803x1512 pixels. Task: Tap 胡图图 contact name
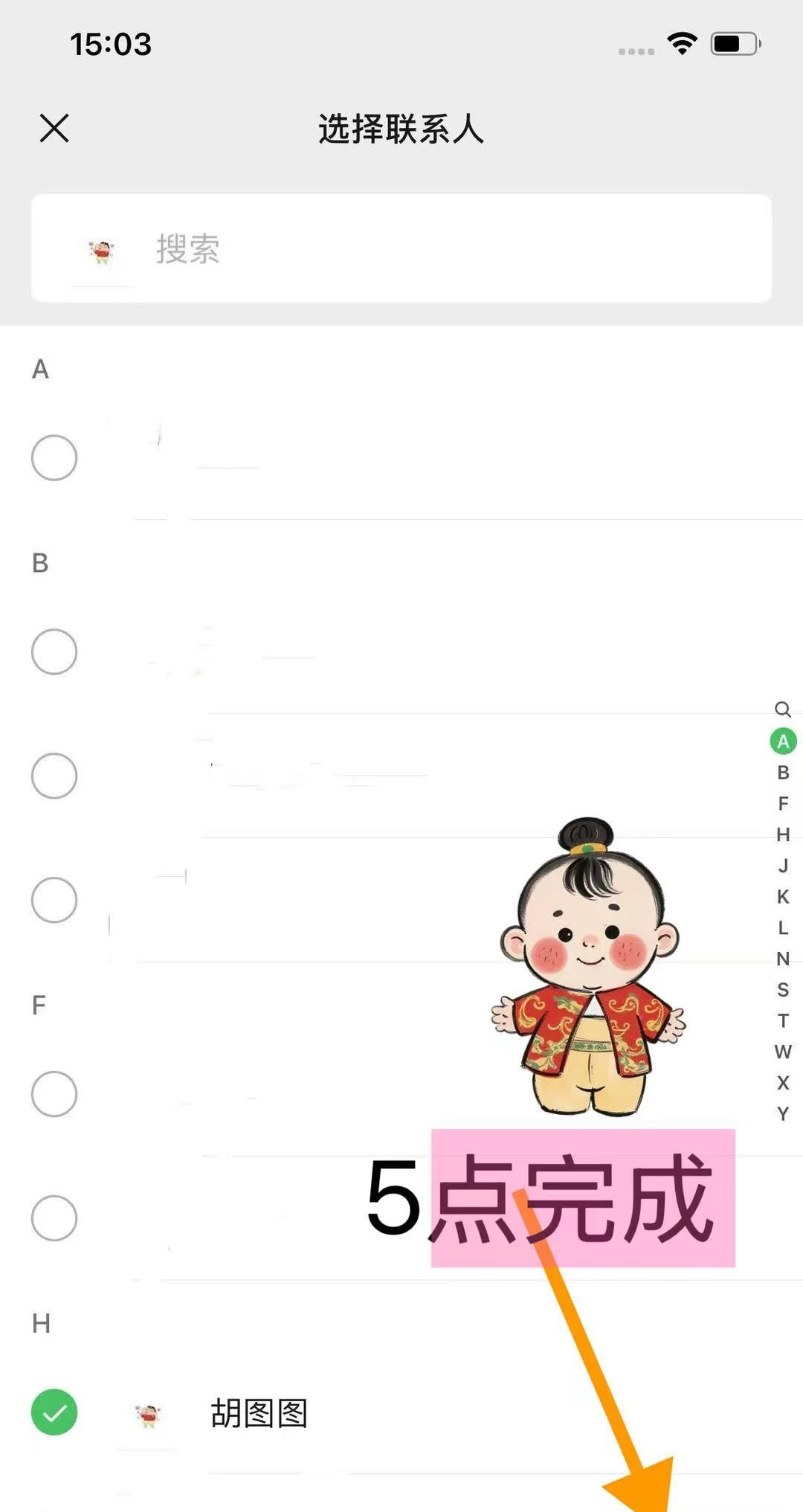(259, 1413)
